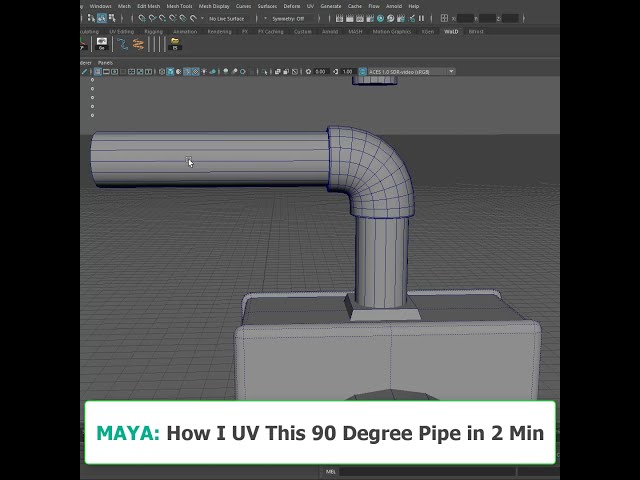
Task: Open the viewport Panels menu
Action: pyautogui.click(x=105, y=63)
